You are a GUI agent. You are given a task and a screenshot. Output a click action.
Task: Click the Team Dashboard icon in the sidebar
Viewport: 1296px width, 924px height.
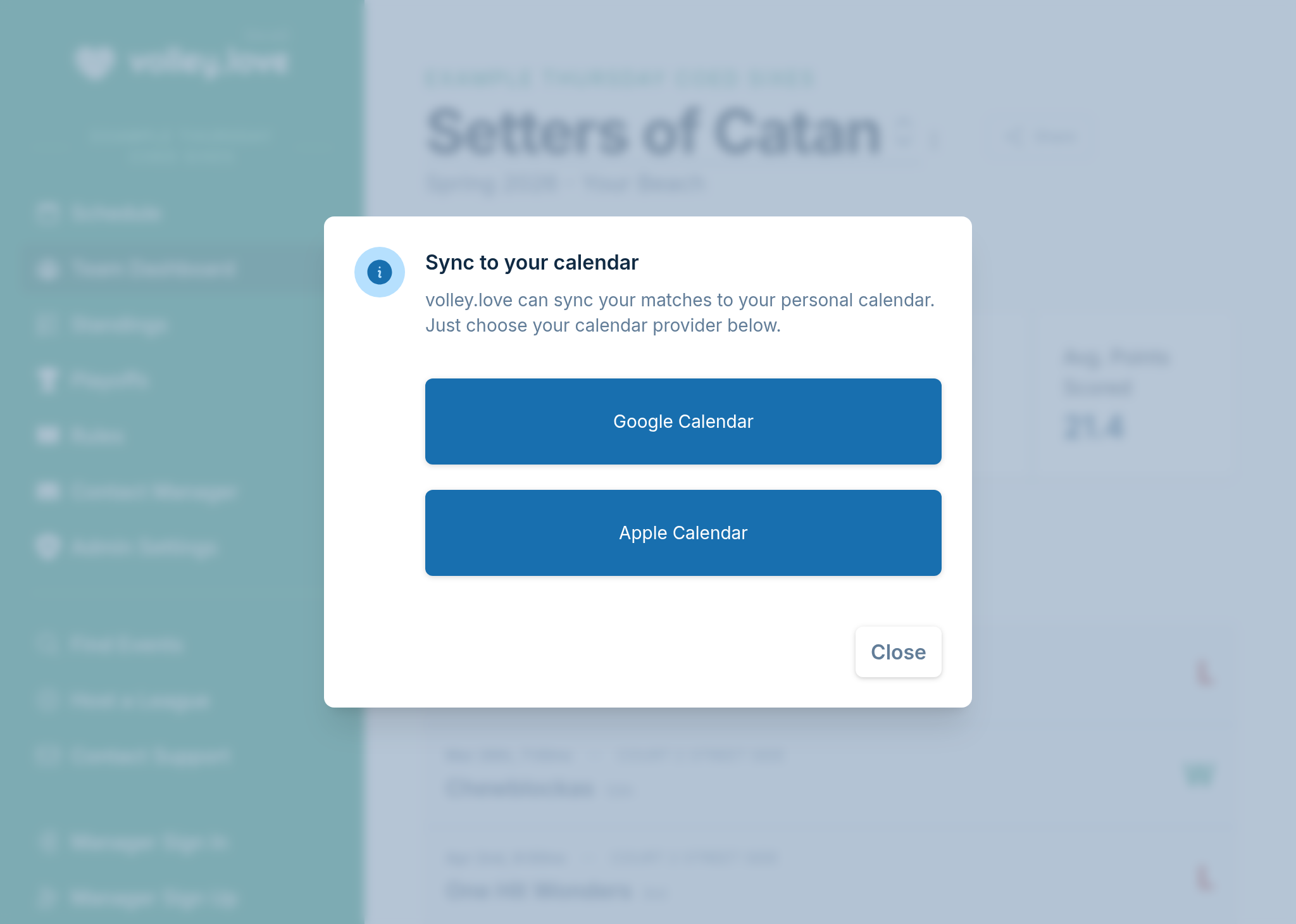point(48,270)
